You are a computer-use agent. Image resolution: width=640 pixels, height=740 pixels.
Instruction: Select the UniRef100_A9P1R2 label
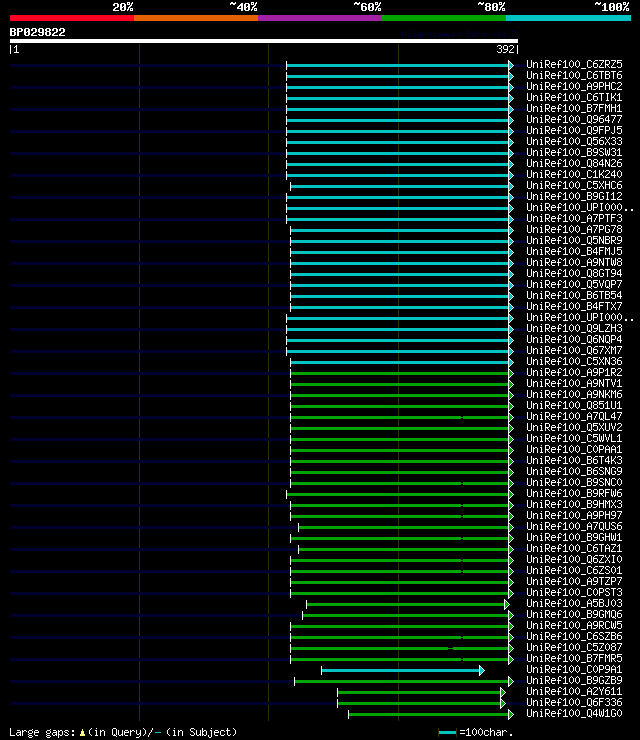point(574,373)
